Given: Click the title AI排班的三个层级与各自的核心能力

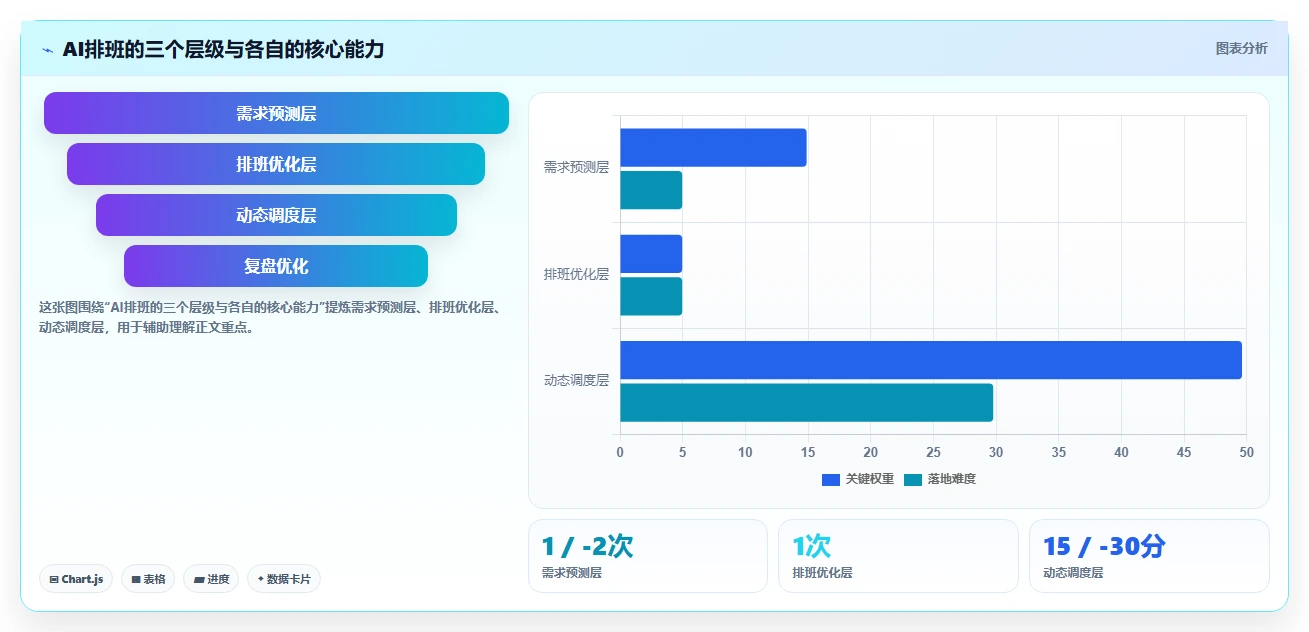Looking at the screenshot, I should pos(223,49).
